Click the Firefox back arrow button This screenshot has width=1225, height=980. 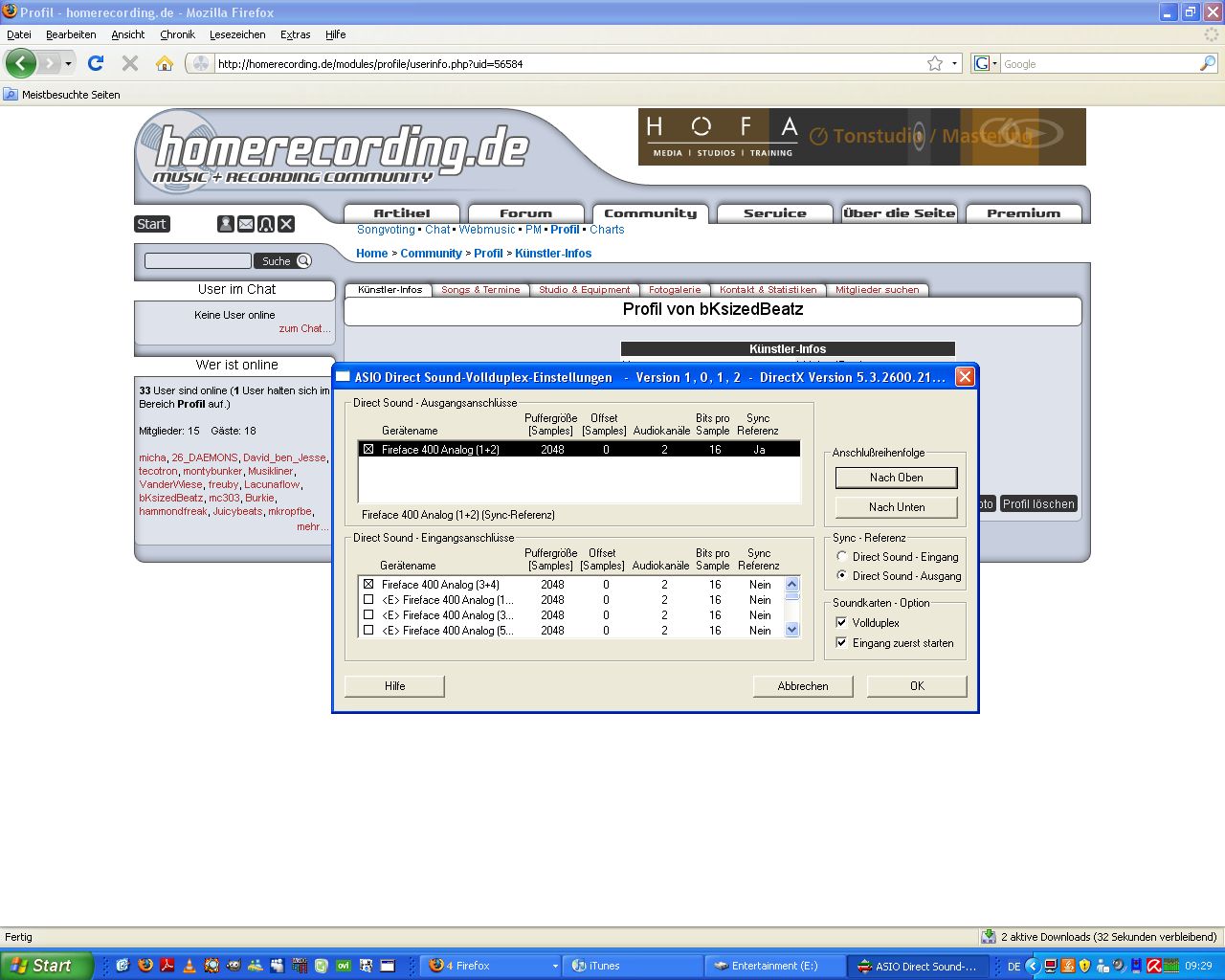click(x=21, y=63)
